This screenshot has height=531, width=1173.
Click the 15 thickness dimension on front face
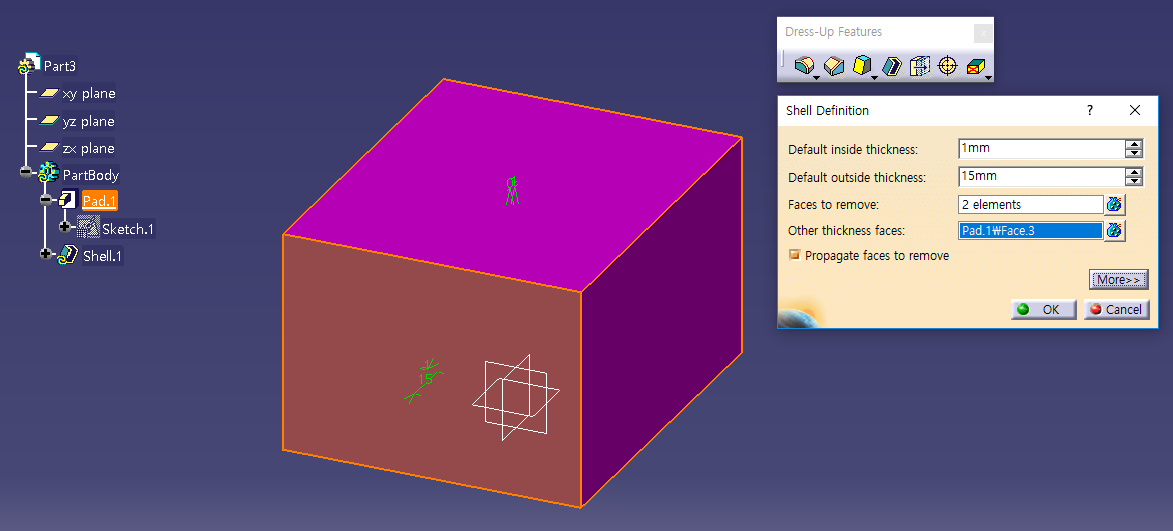[426, 379]
